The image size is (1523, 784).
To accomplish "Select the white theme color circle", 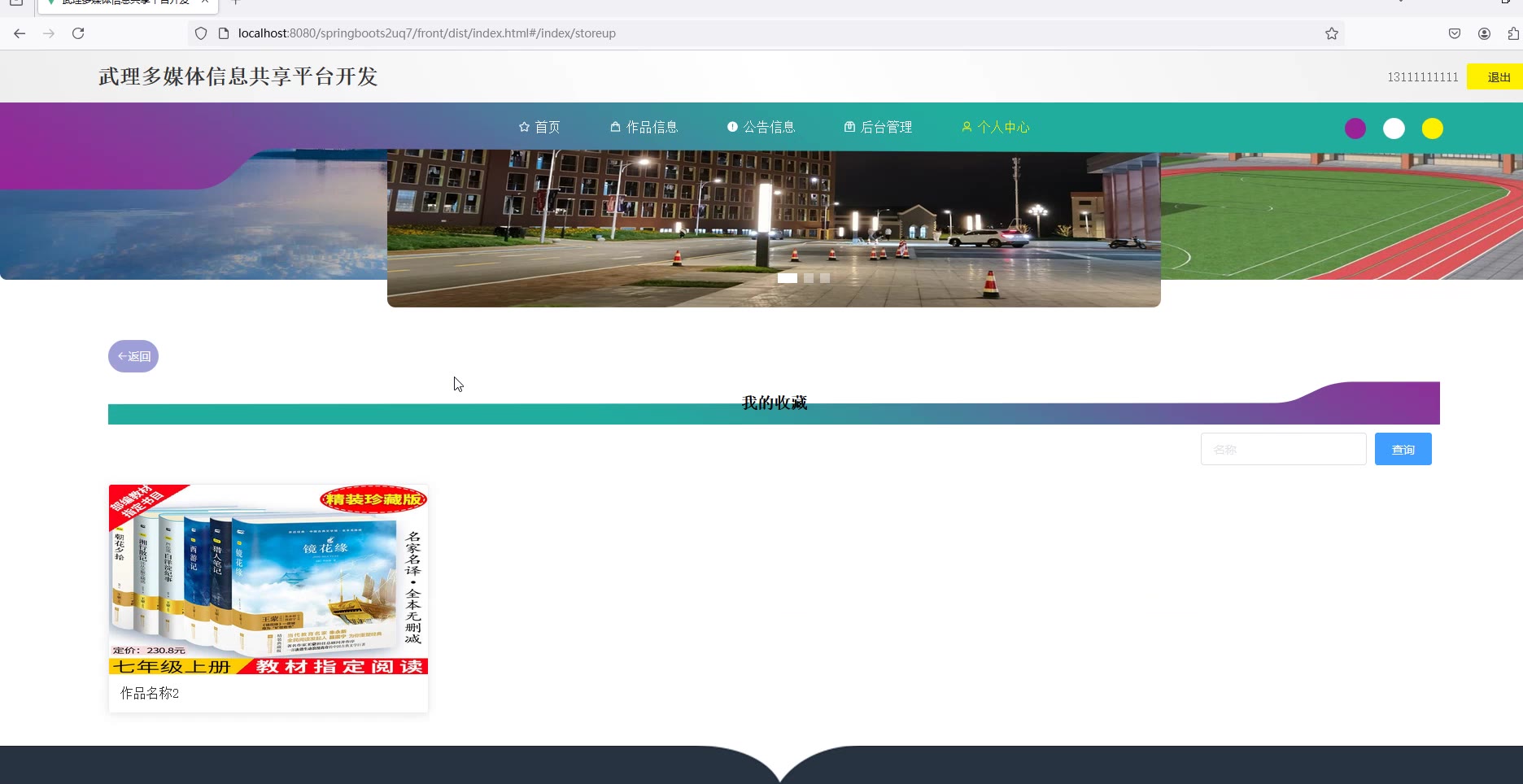I will tap(1394, 128).
